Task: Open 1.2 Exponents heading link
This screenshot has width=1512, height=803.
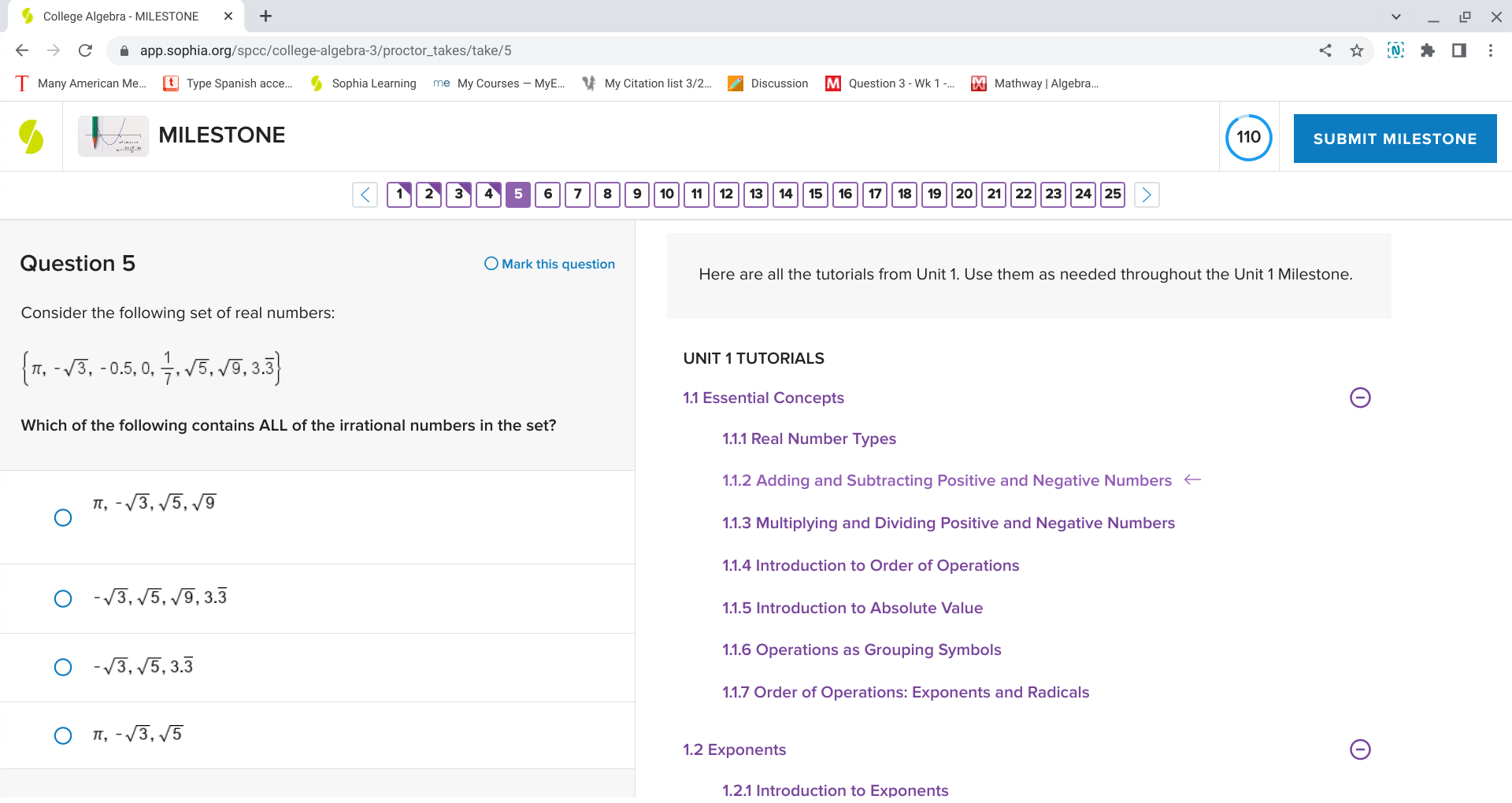Action: click(734, 749)
